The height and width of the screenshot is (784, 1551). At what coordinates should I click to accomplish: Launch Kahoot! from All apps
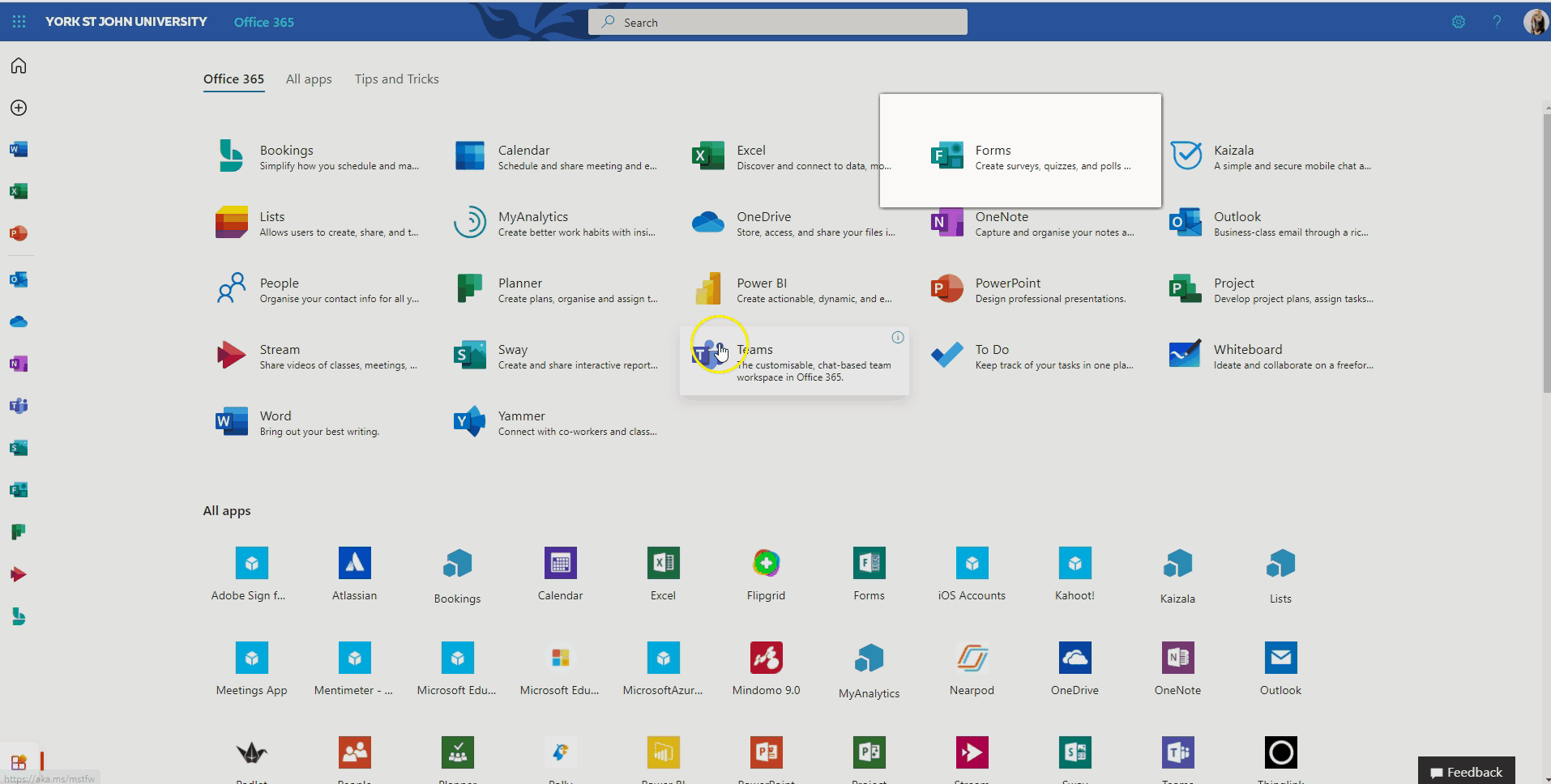tap(1075, 573)
